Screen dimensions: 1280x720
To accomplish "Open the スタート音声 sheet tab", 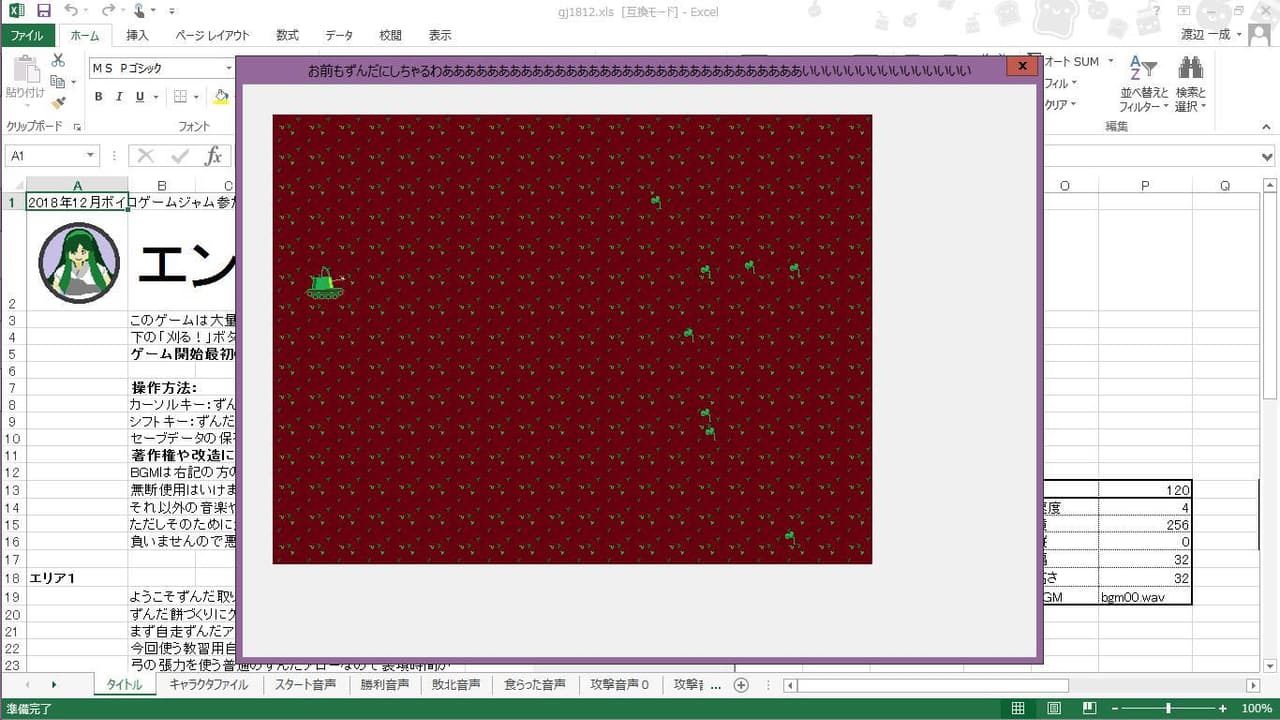I will [x=305, y=685].
